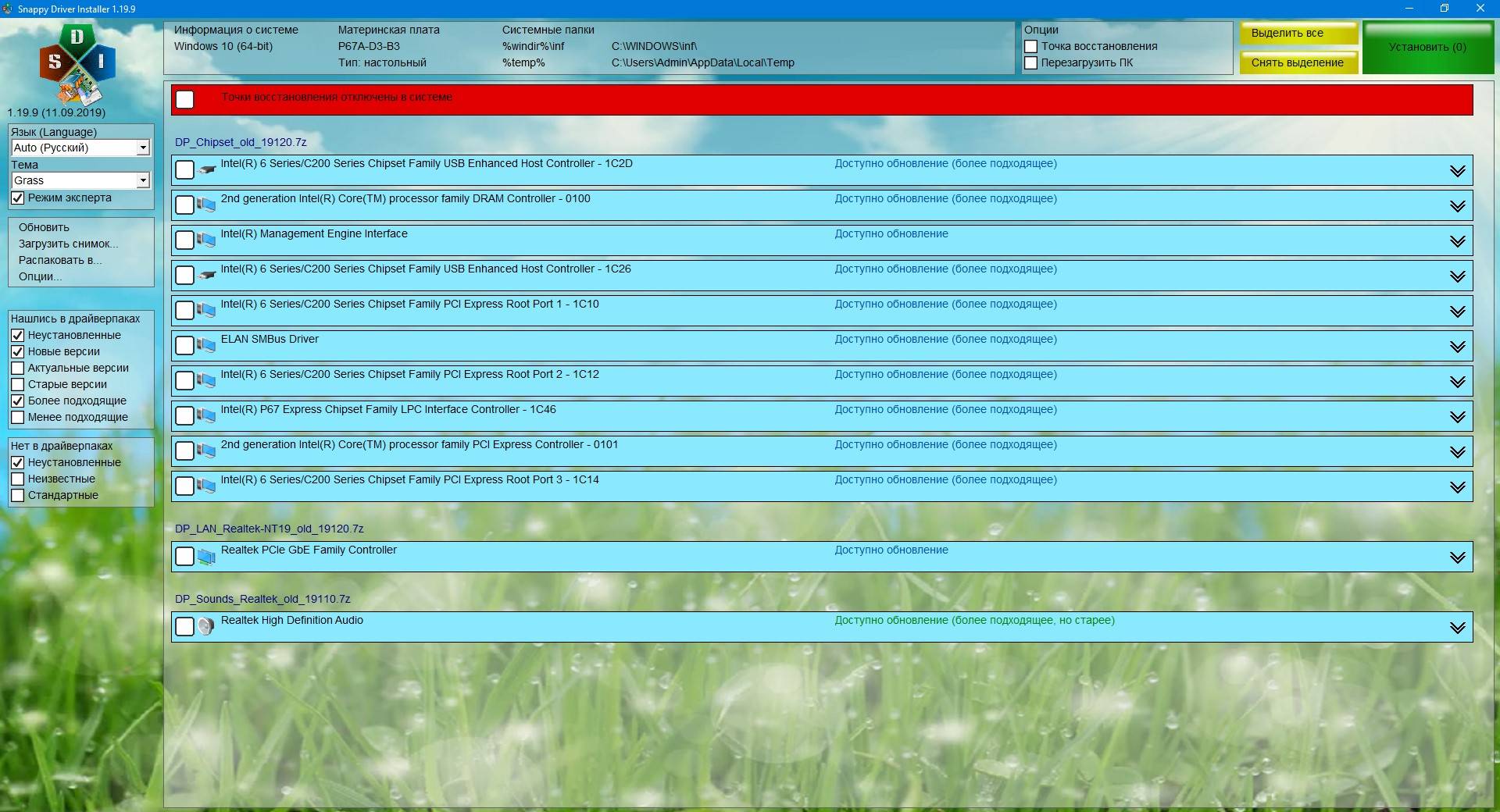The width and height of the screenshot is (1500, 812).
Task: Tick checkbox for Realtek High Definition Audio
Action: [184, 626]
